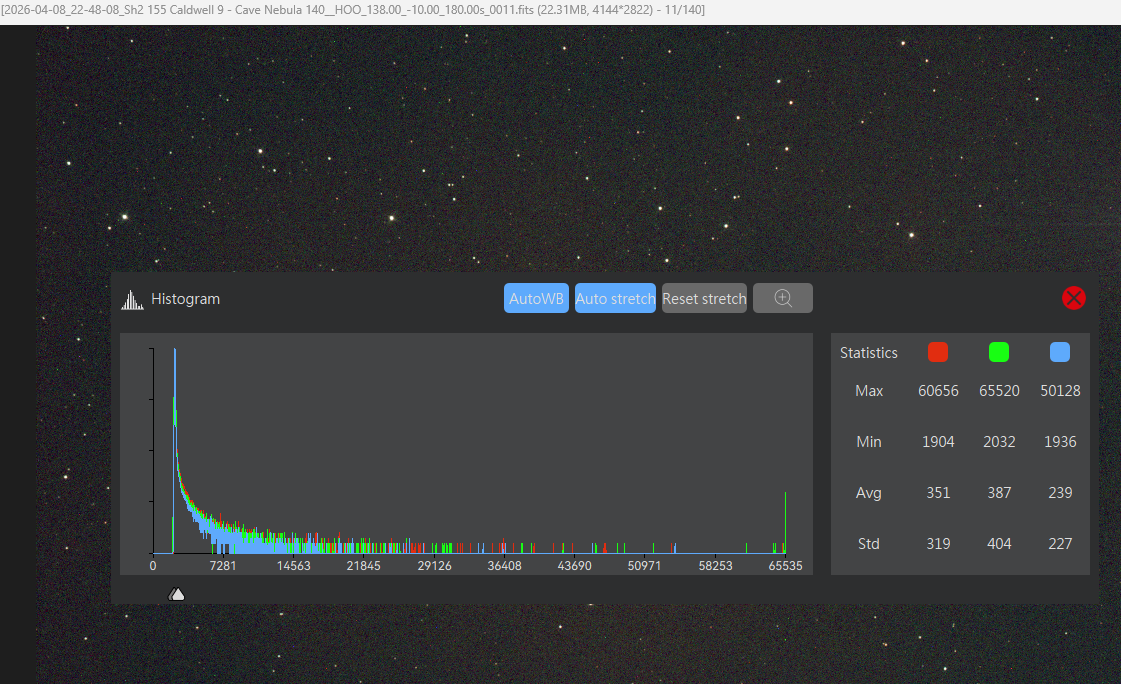Click the histogram axis label 21845
Screen dimensions: 1121x684
364,566
